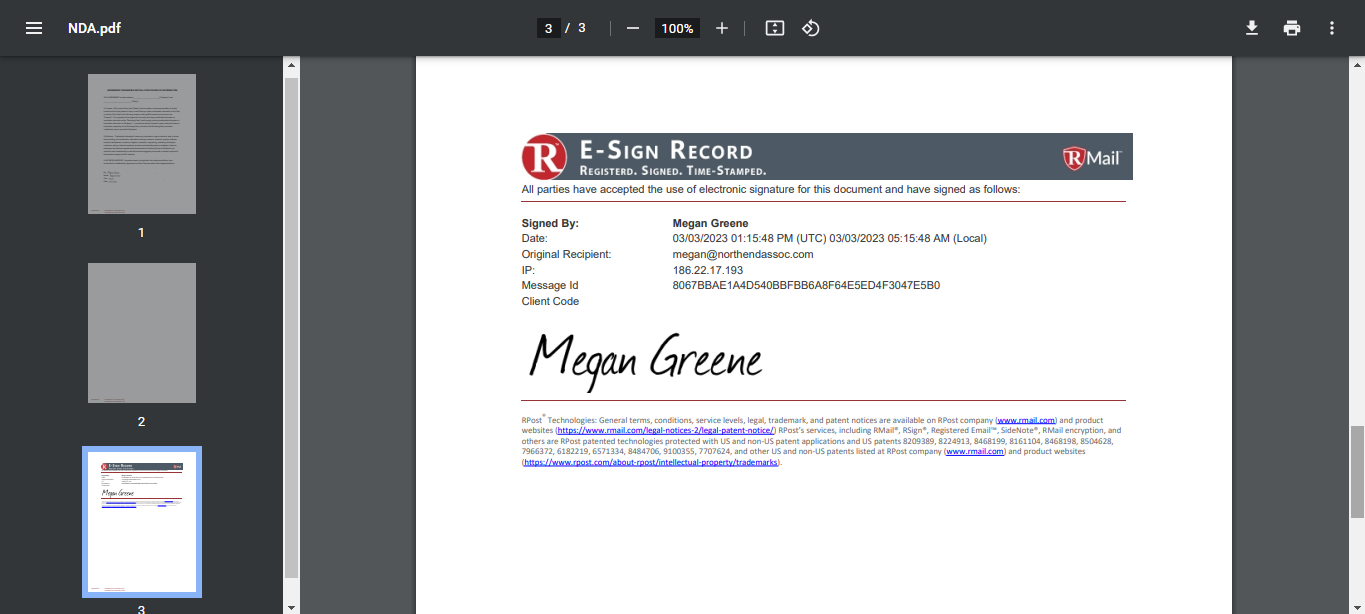The height and width of the screenshot is (614, 1365).
Task: Click the IP address 186.22.17.193
Action: (x=708, y=270)
